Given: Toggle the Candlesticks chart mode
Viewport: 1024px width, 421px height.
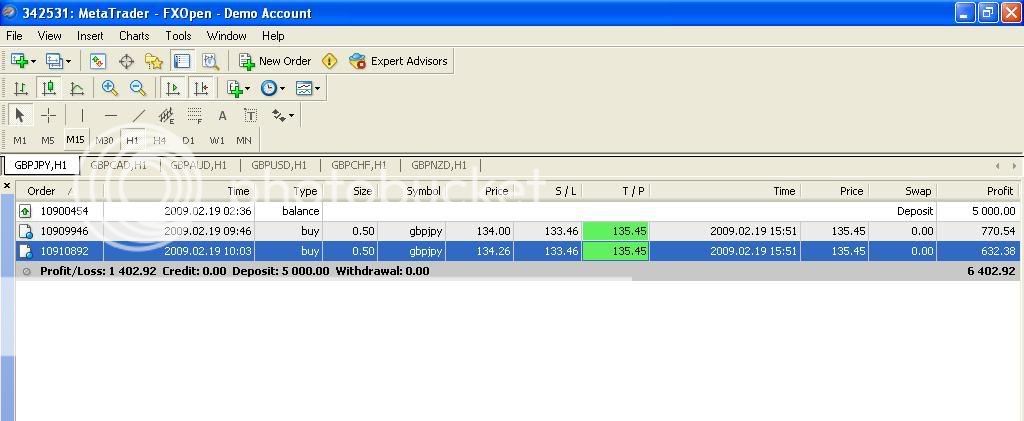Looking at the screenshot, I should (48, 88).
